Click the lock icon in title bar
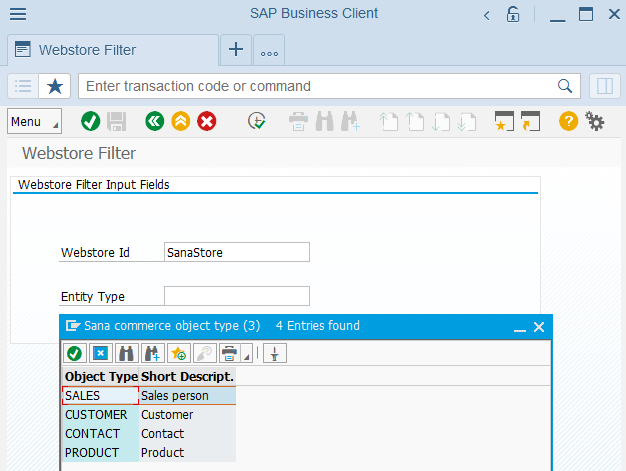 point(513,15)
